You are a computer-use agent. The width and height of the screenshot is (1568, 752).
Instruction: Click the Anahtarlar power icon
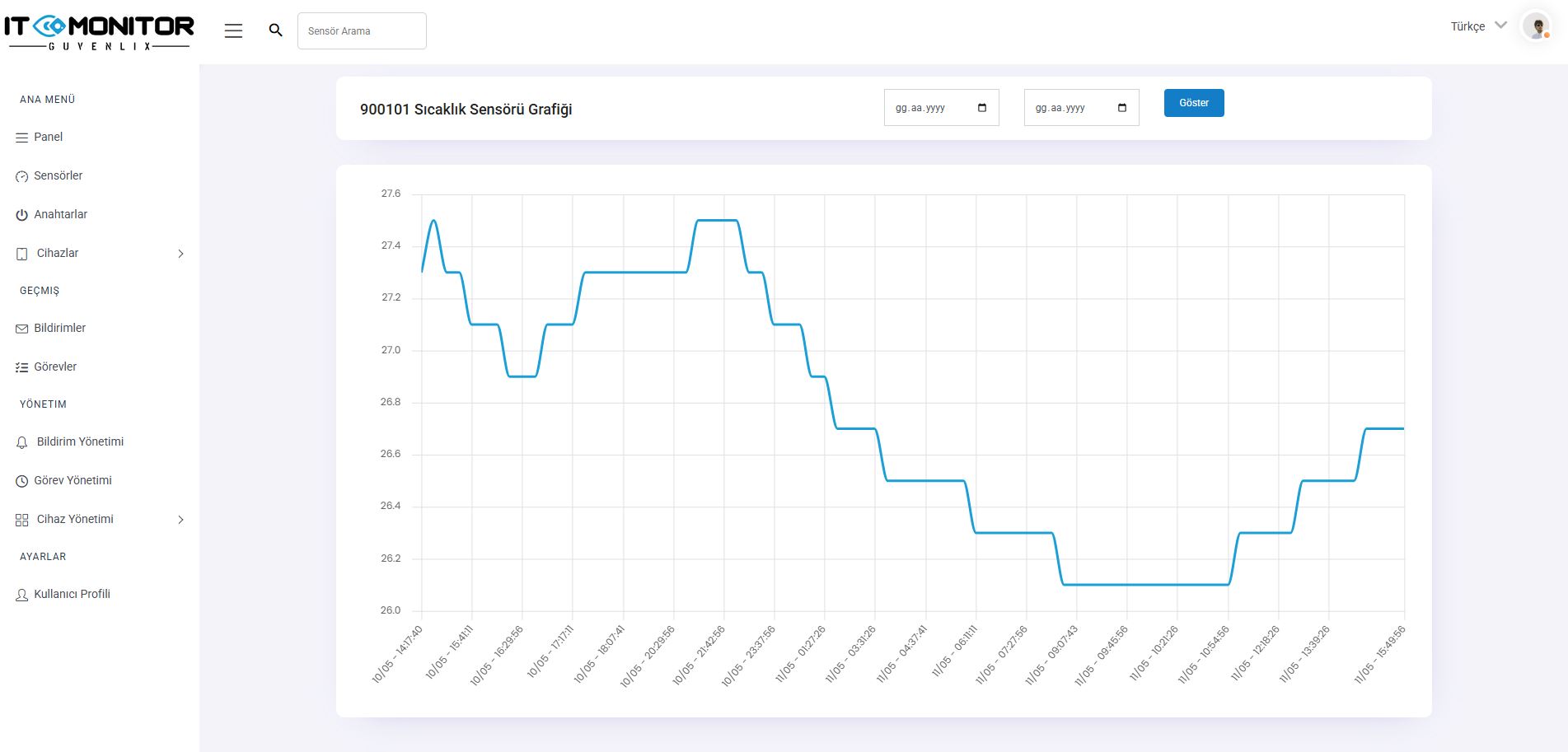[x=22, y=215]
